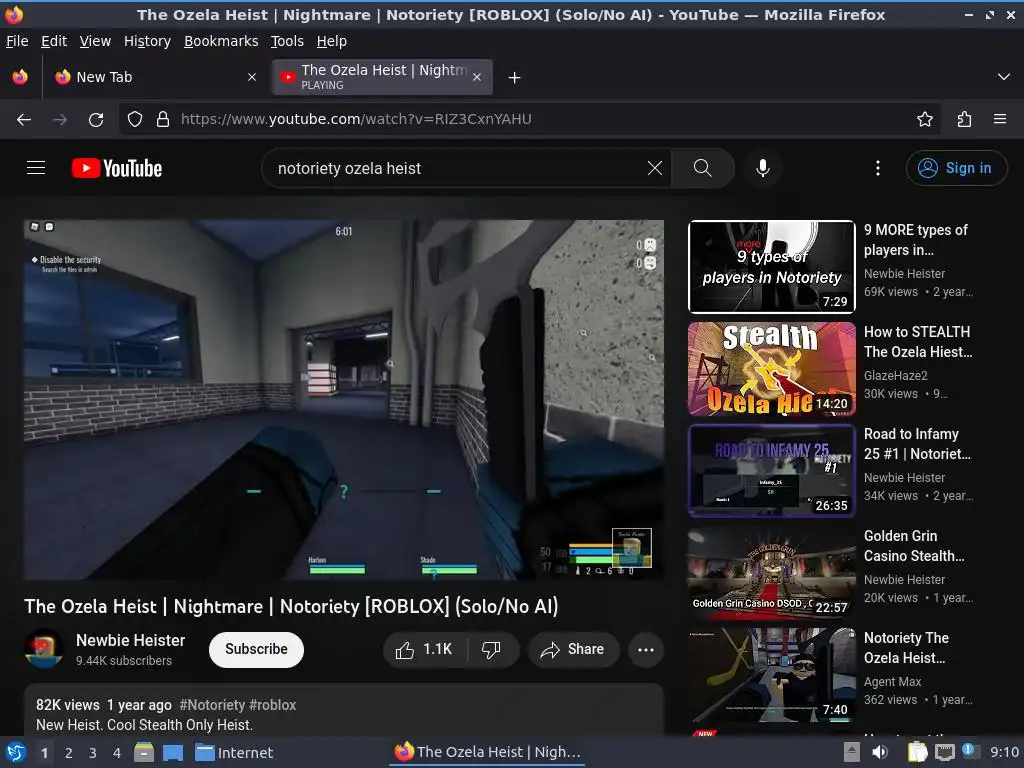The width and height of the screenshot is (1024, 768).
Task: Open YouTube settings three-dot menu
Action: point(878,168)
